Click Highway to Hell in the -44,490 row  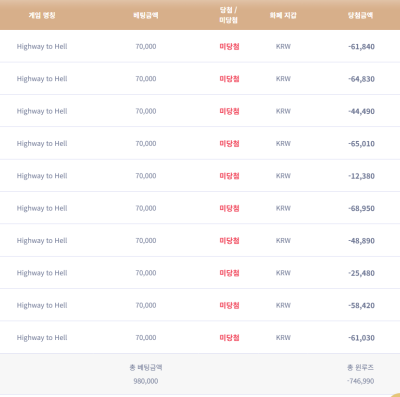(42, 111)
